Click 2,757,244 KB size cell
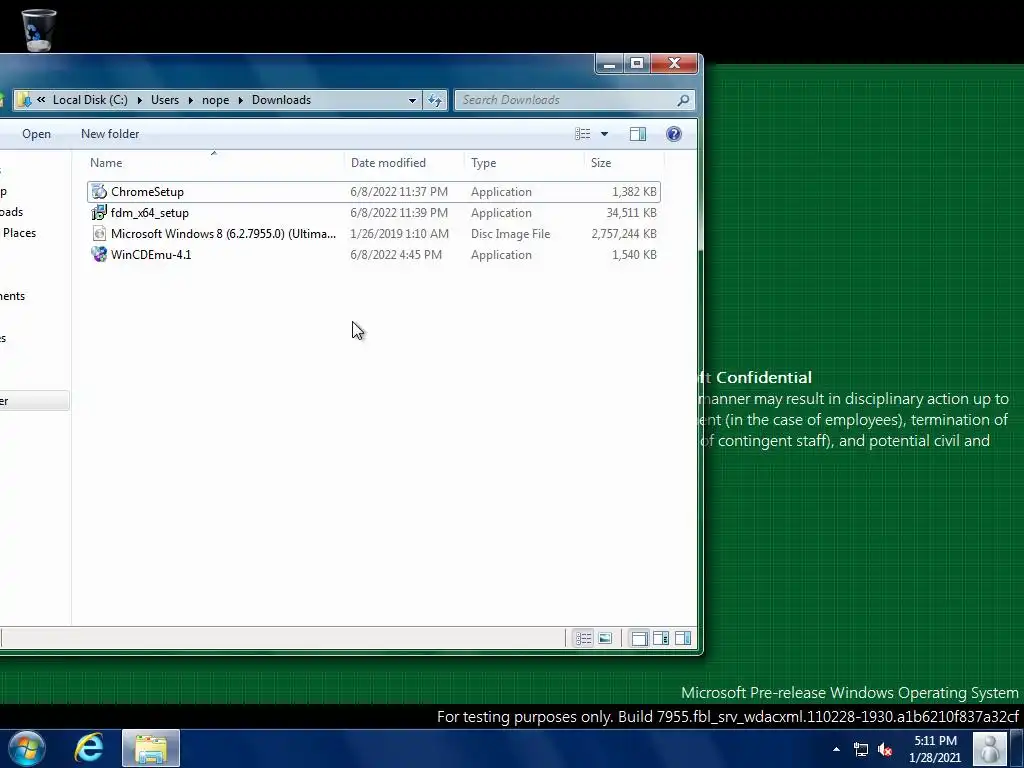 click(624, 233)
